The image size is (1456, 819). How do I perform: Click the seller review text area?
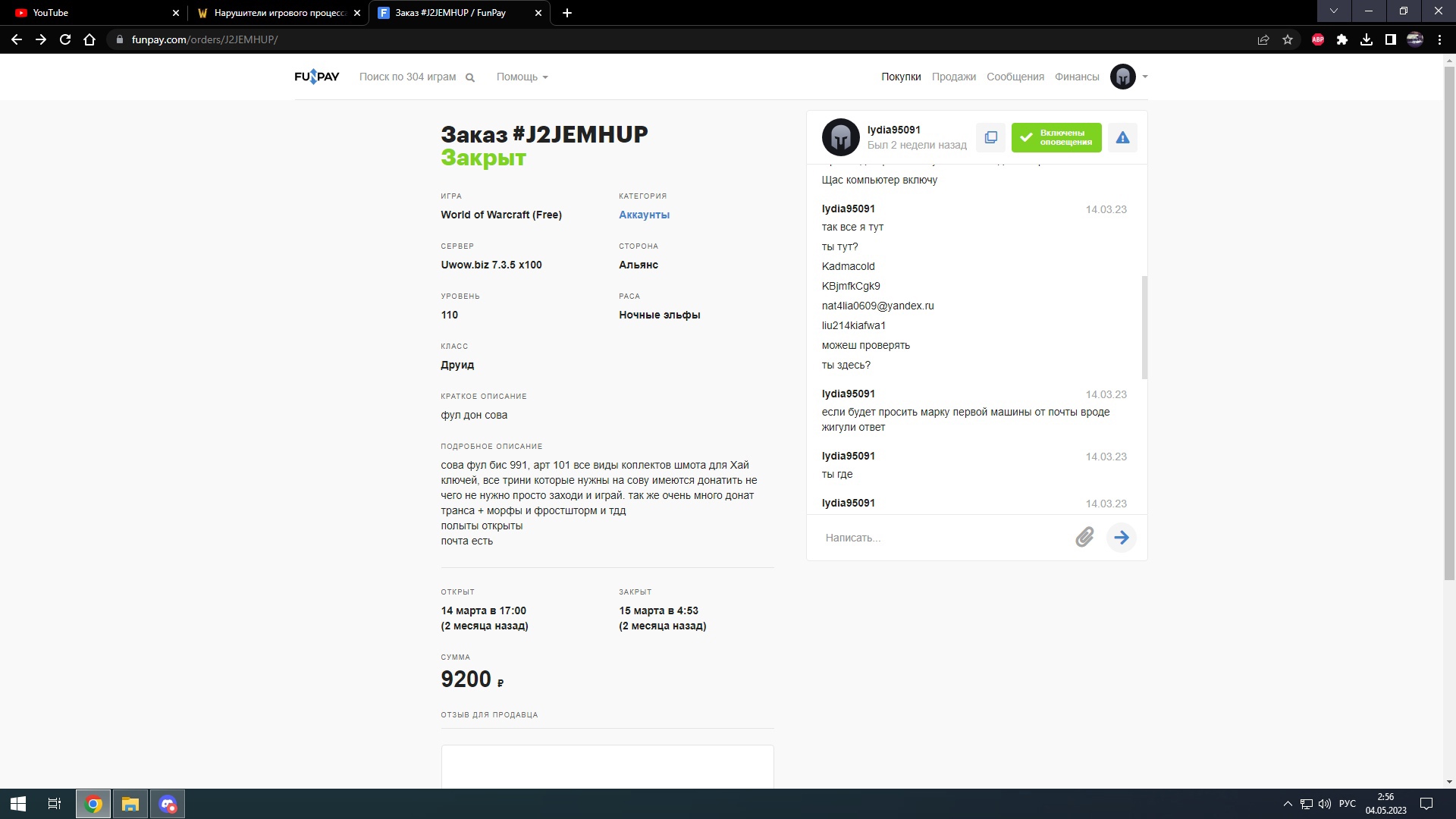coord(607,766)
